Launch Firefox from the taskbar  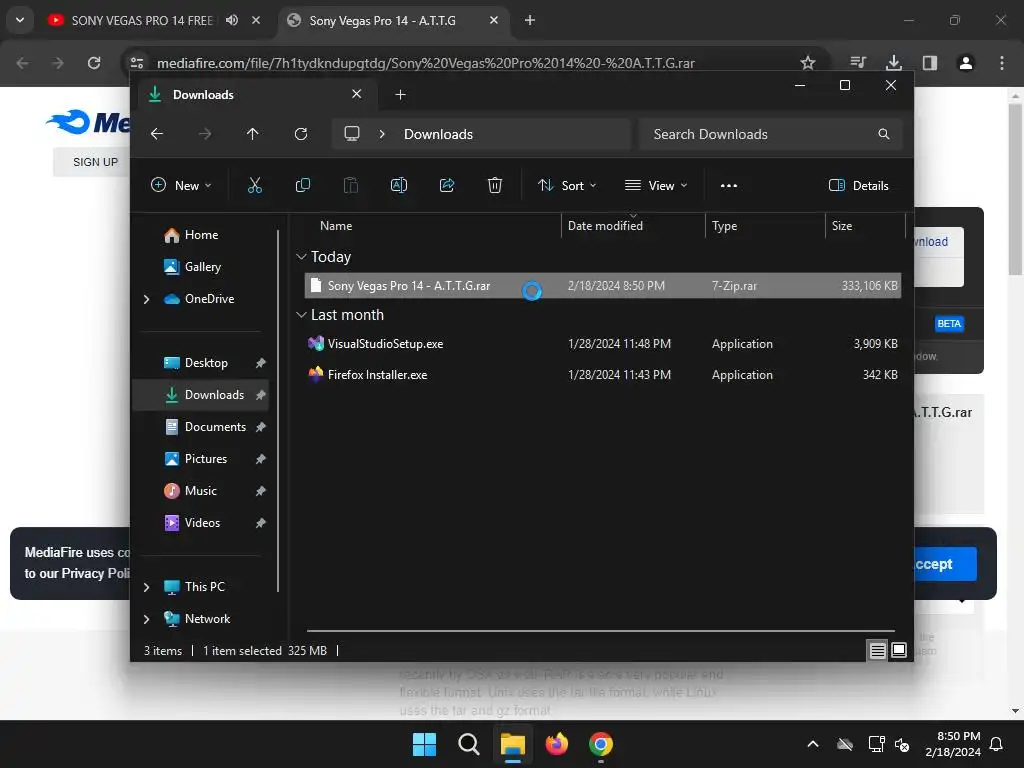pos(556,744)
